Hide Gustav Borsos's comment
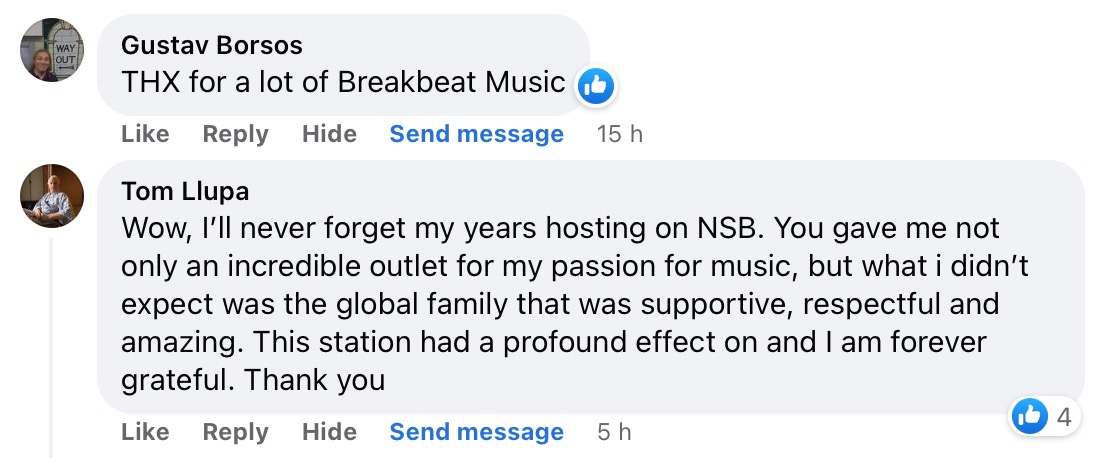The height and width of the screenshot is (458, 1098). [x=329, y=134]
